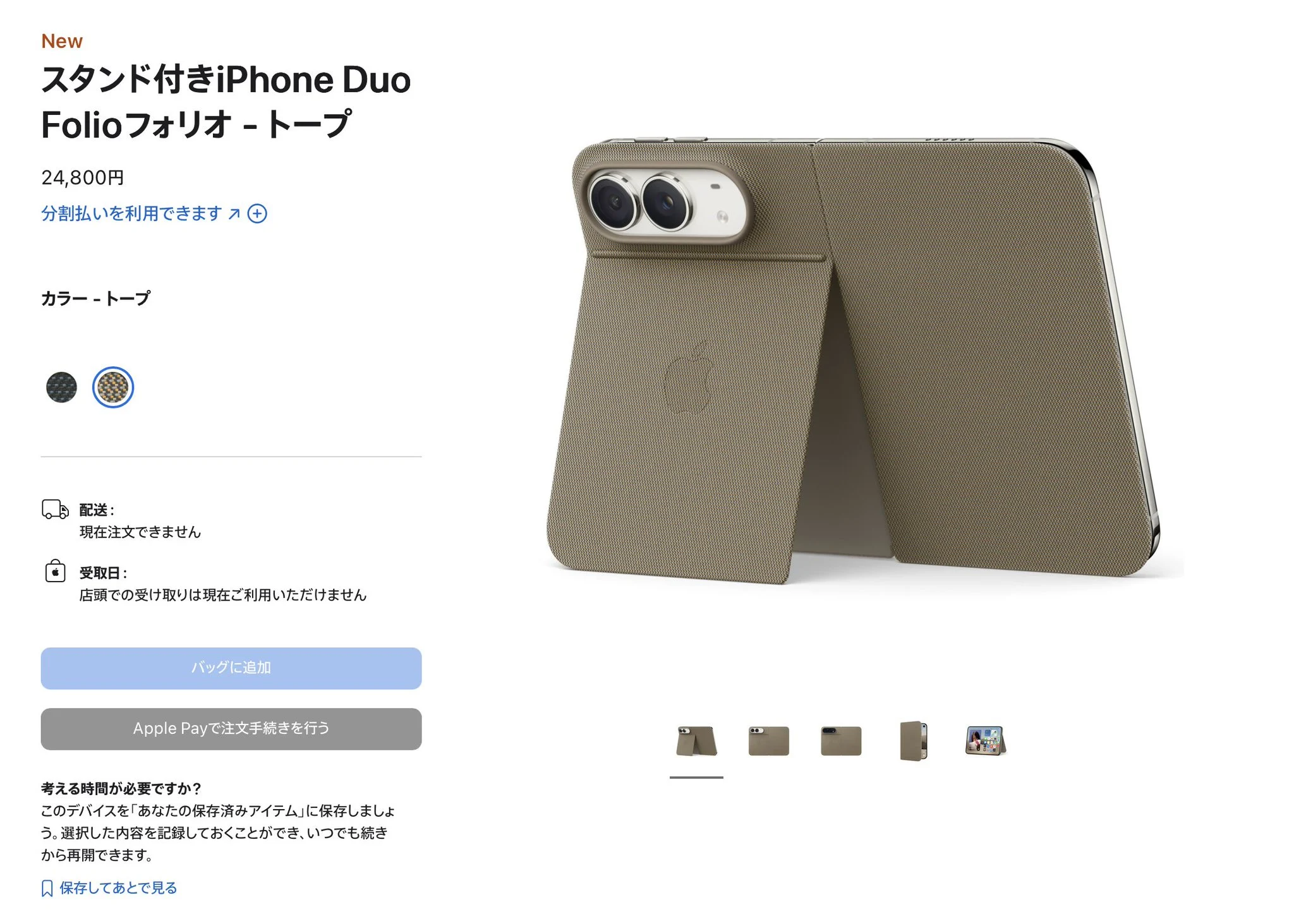Select second thumbnail with closed folio back
Image resolution: width=1294 pixels, height=924 pixels.
coord(768,741)
